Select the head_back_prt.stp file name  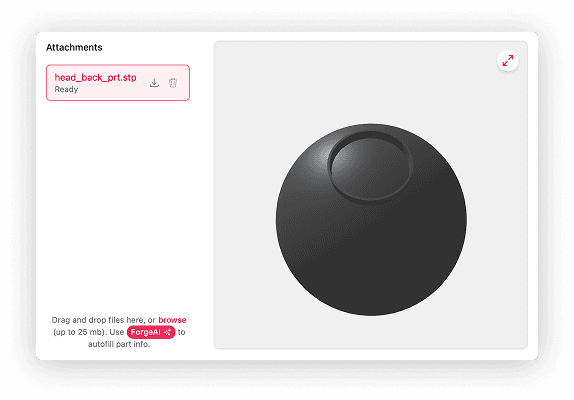(x=95, y=78)
